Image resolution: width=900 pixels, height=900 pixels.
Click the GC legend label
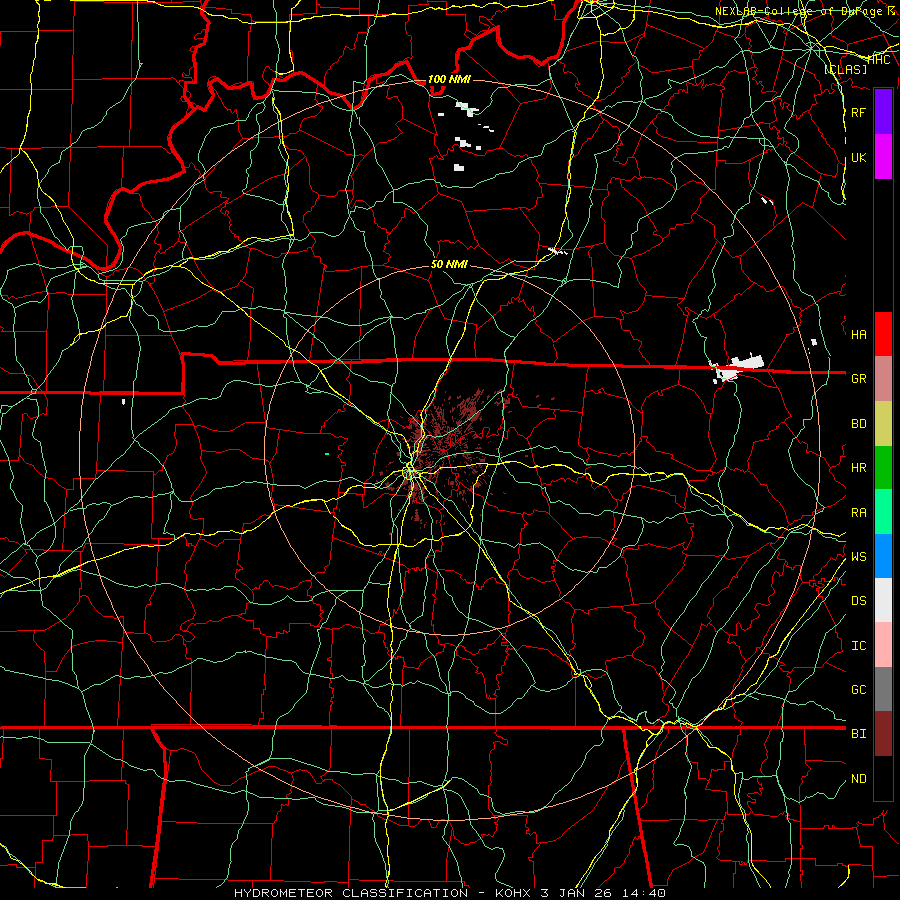pos(858,690)
